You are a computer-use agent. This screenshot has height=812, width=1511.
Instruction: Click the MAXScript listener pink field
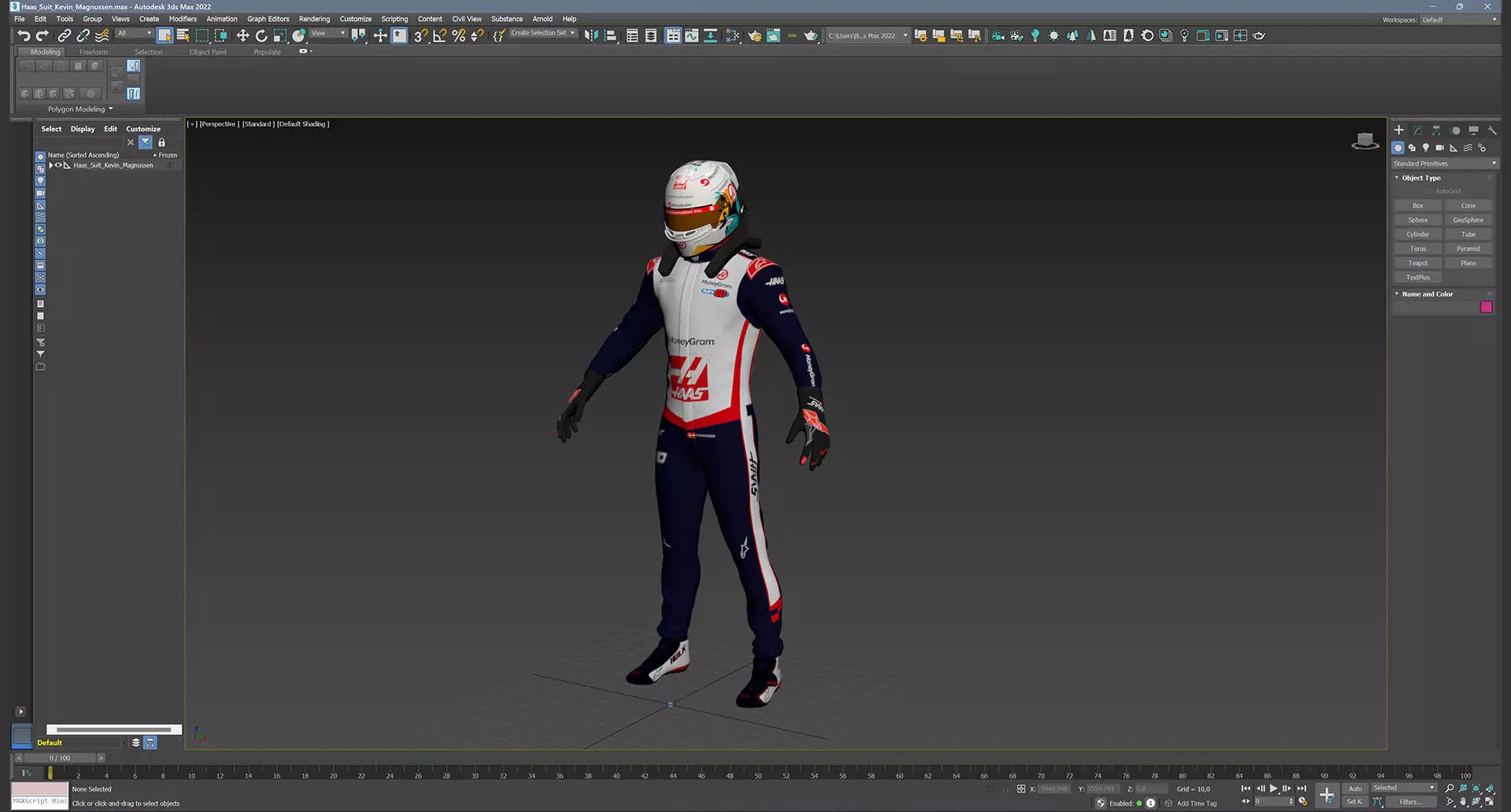pos(39,788)
